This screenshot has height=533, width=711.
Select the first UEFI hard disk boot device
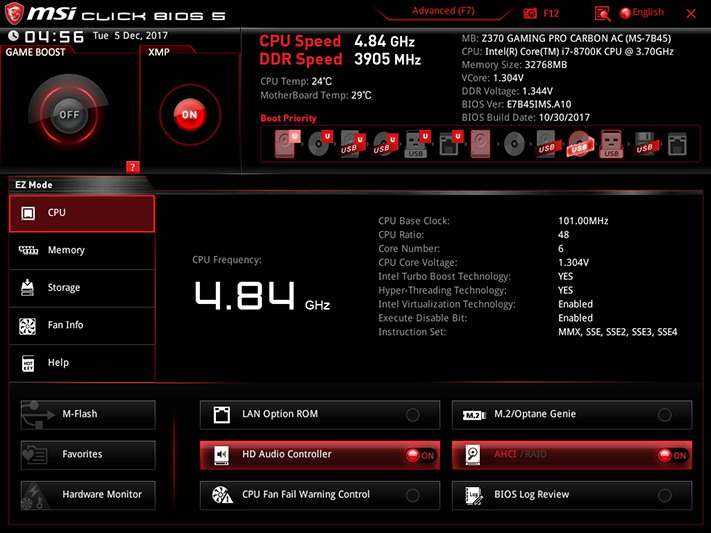(287, 144)
